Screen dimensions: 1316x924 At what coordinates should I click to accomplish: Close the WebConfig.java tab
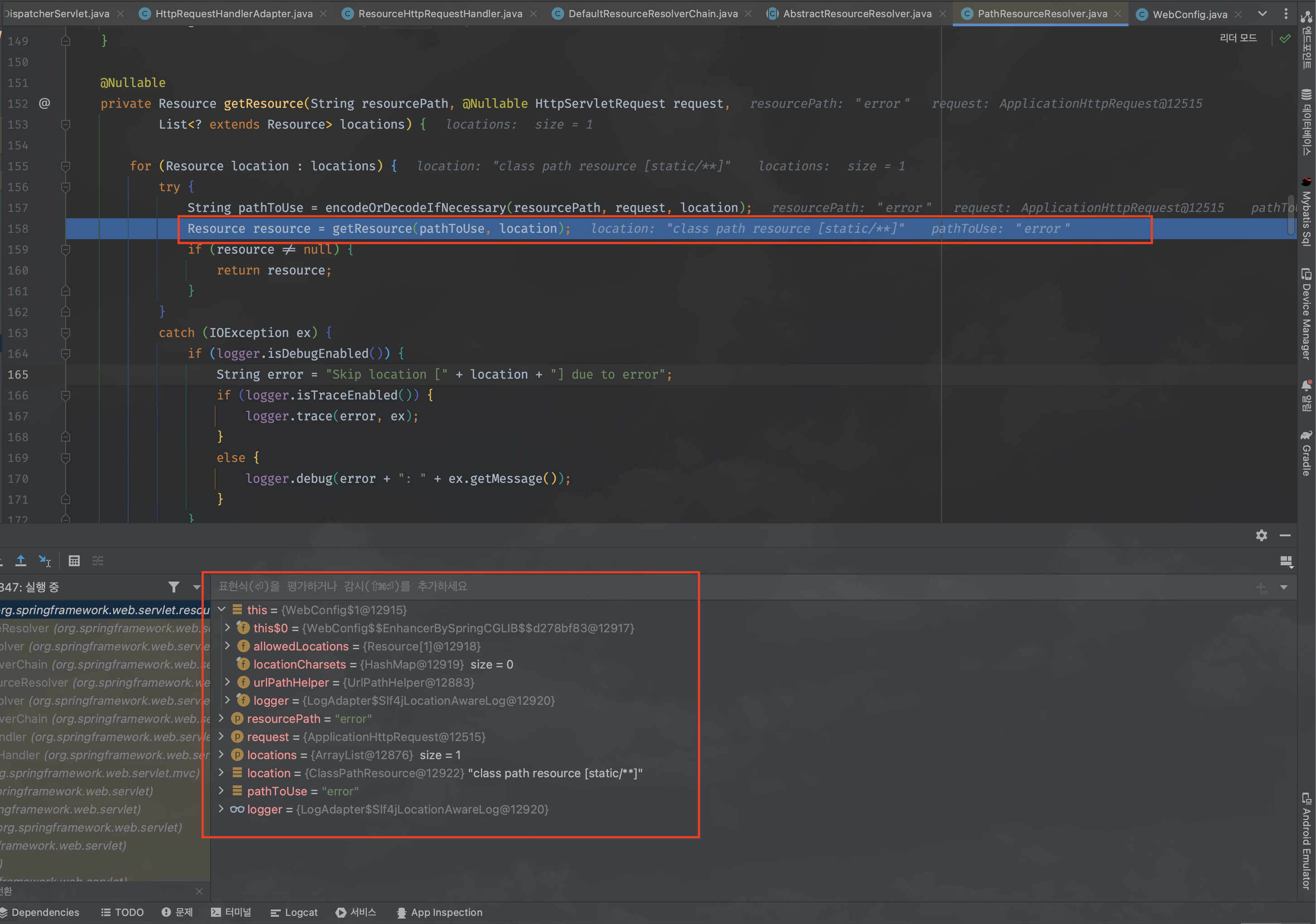click(x=1238, y=14)
